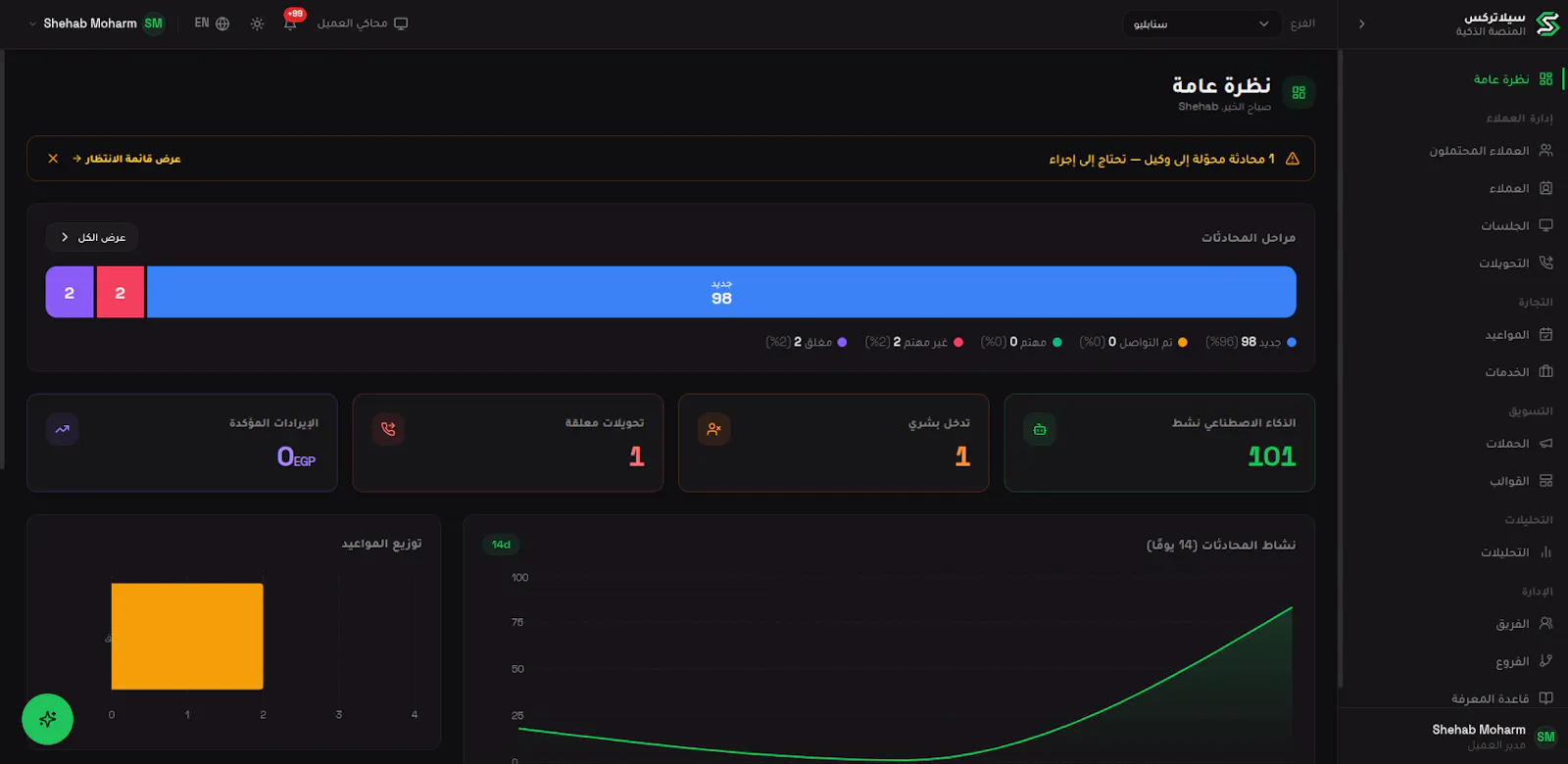Click the تم التواصل 0 legend entry
Screen dimensions: 1568x764
[x=1134, y=342]
